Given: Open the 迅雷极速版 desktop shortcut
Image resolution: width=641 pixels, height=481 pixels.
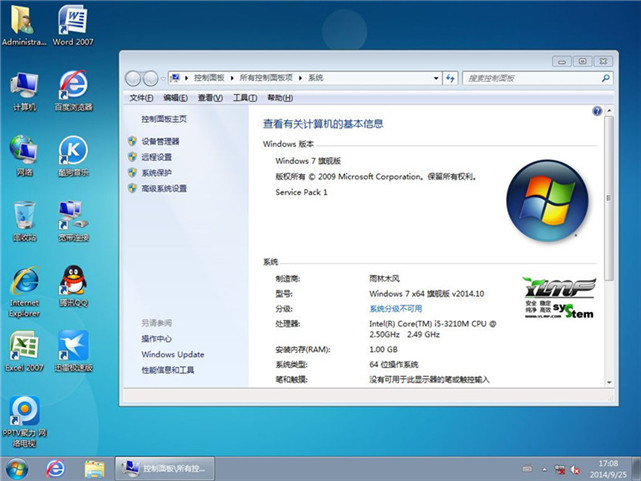Looking at the screenshot, I should [x=74, y=351].
